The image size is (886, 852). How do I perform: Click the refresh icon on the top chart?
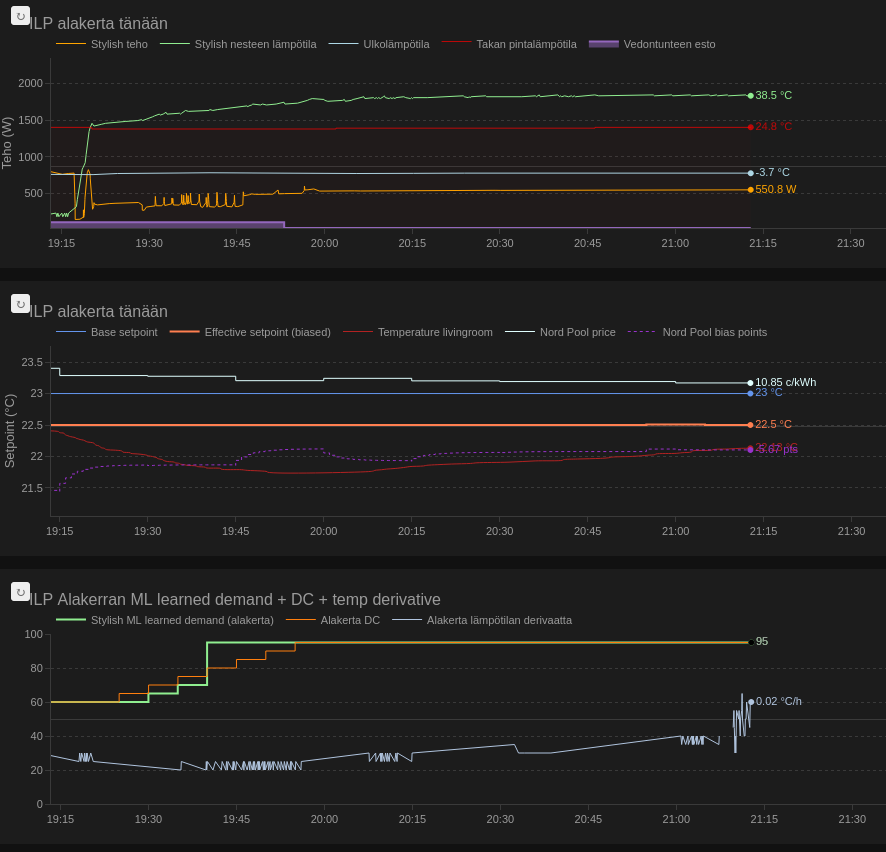(20, 16)
